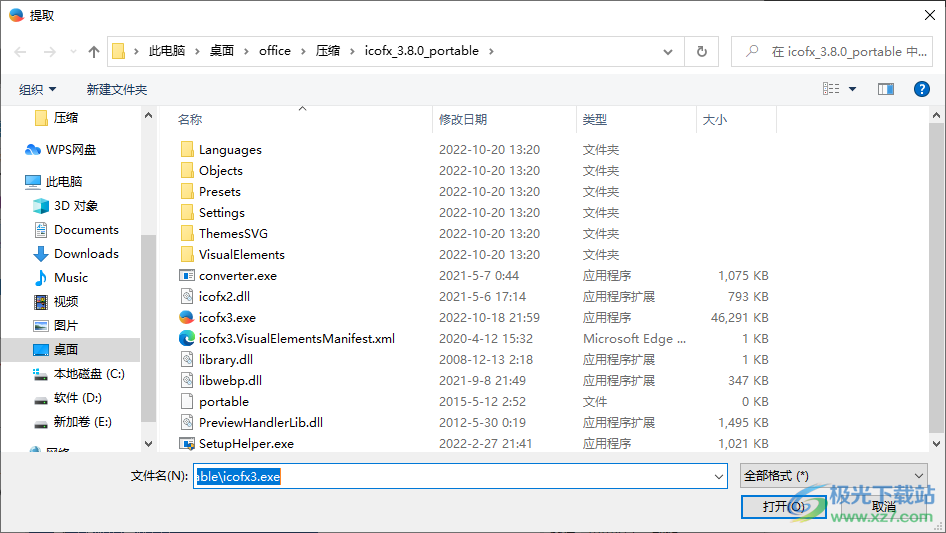Select the Presets folder icon
The width and height of the screenshot is (946, 533).
(x=187, y=191)
